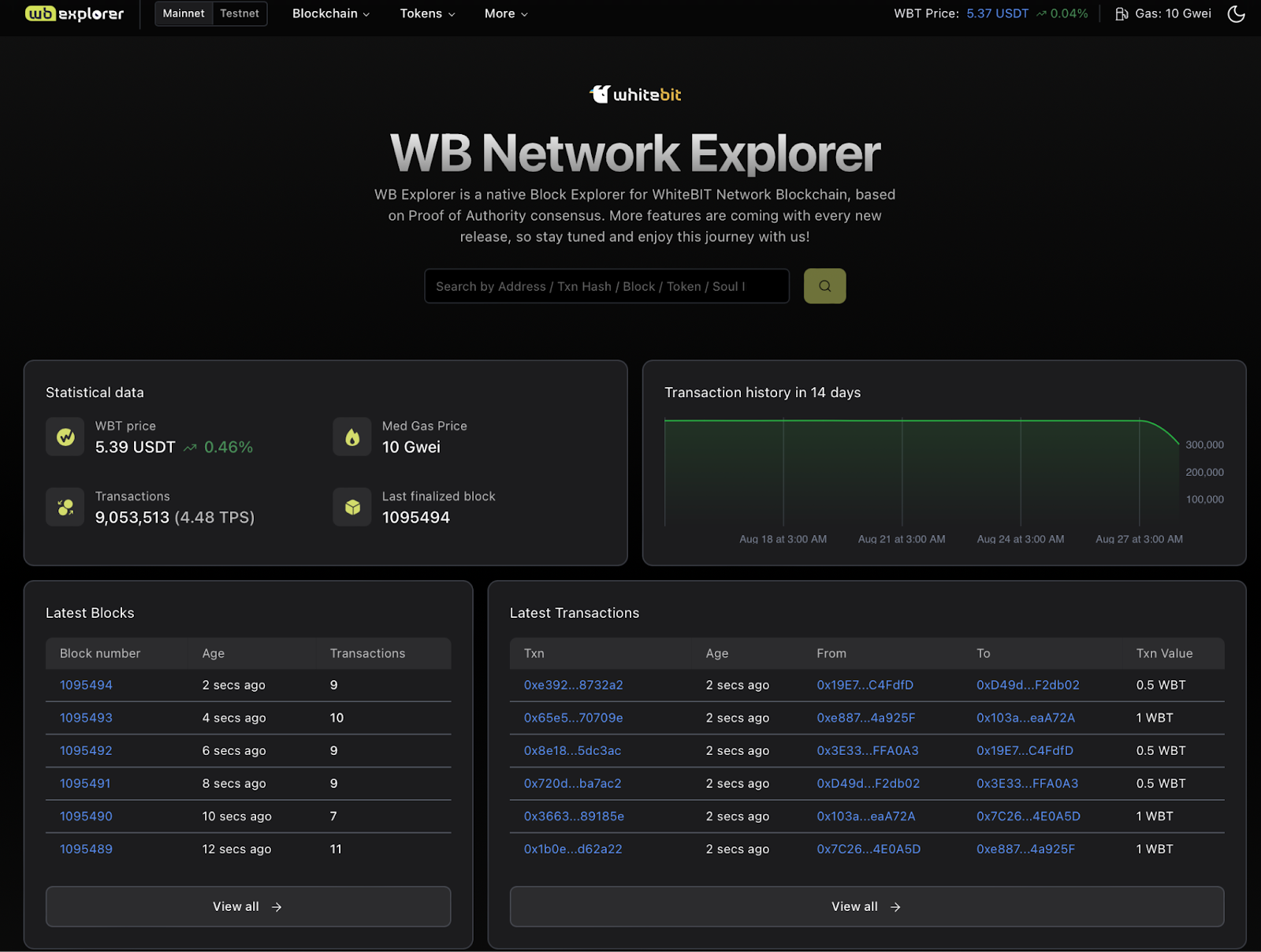Open sender 0x19E7...C4FdfD in first transaction row
The image size is (1261, 952).
coord(865,685)
